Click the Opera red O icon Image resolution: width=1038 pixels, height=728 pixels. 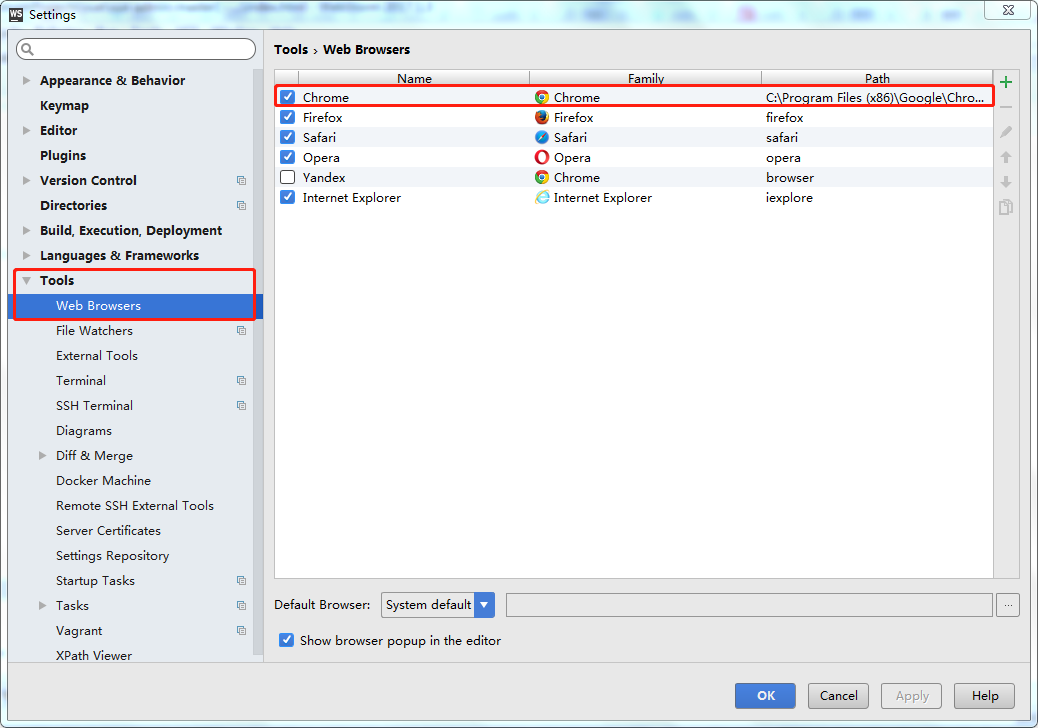click(x=542, y=158)
